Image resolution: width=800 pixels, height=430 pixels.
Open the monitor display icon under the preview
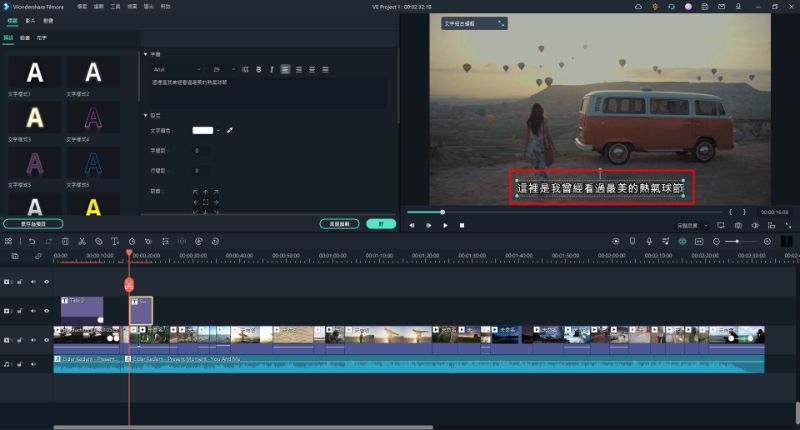[721, 225]
